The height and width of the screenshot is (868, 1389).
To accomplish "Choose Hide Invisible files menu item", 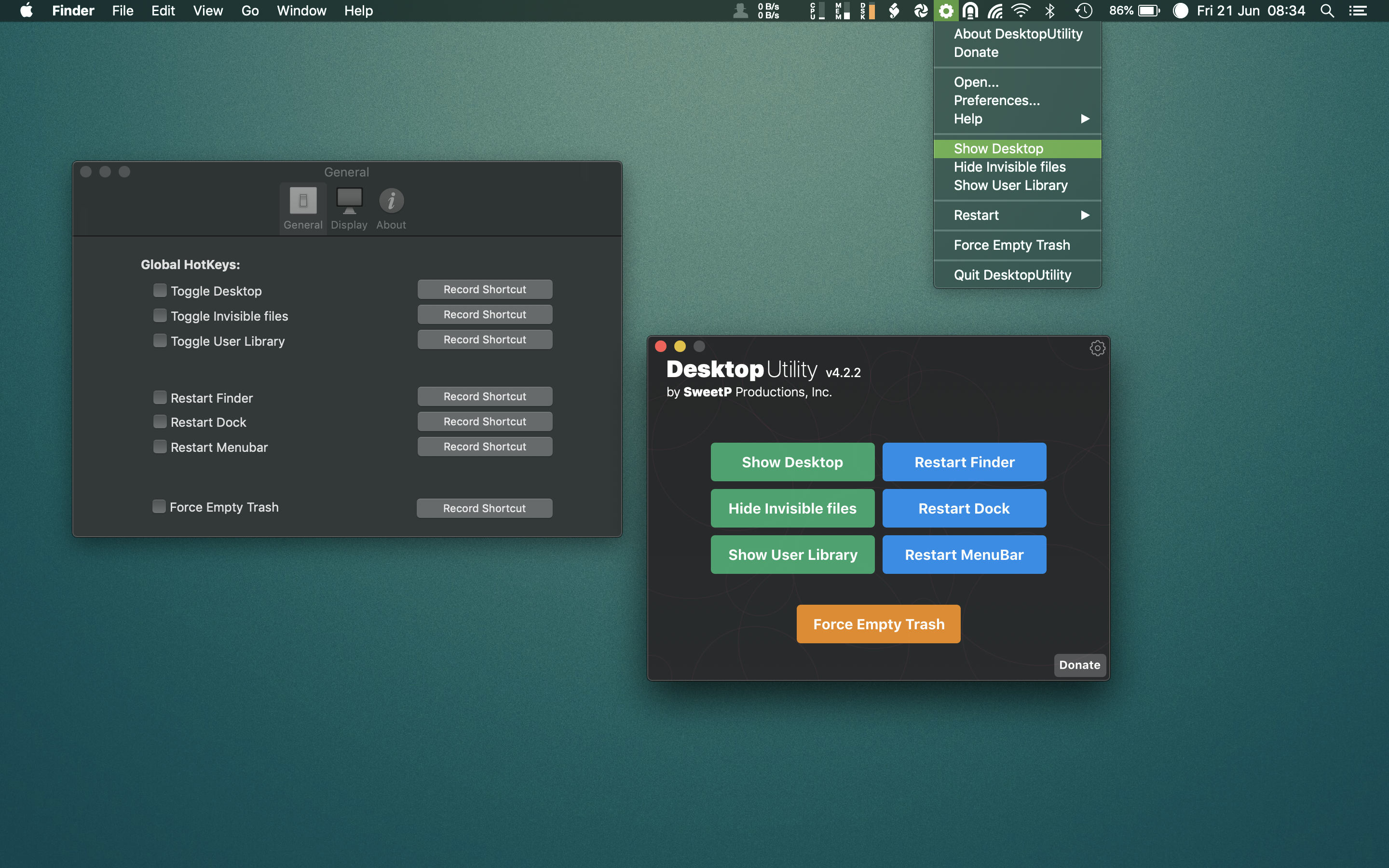I will pos(1009,167).
